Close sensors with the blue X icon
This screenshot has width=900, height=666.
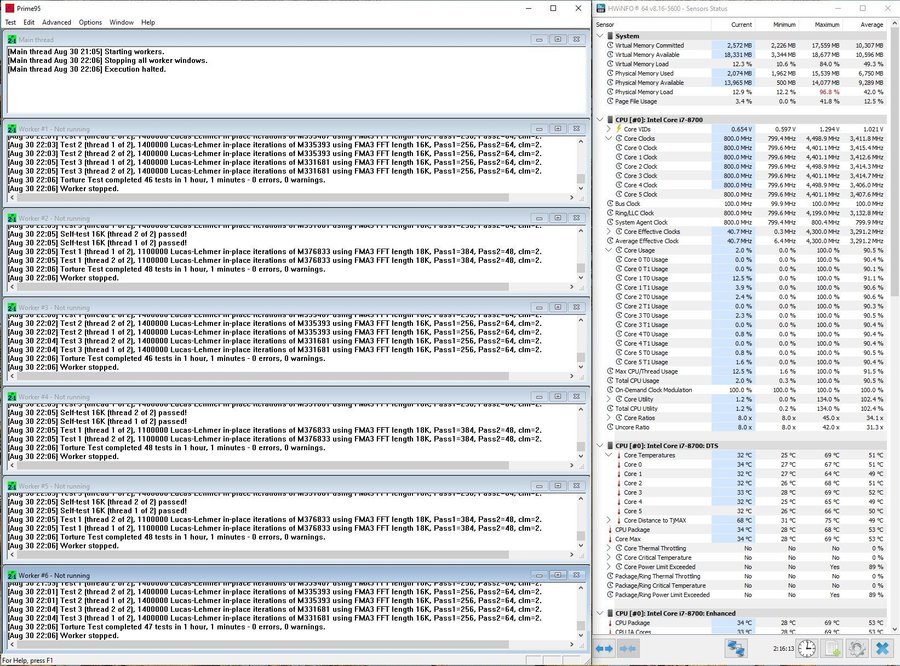coord(883,648)
